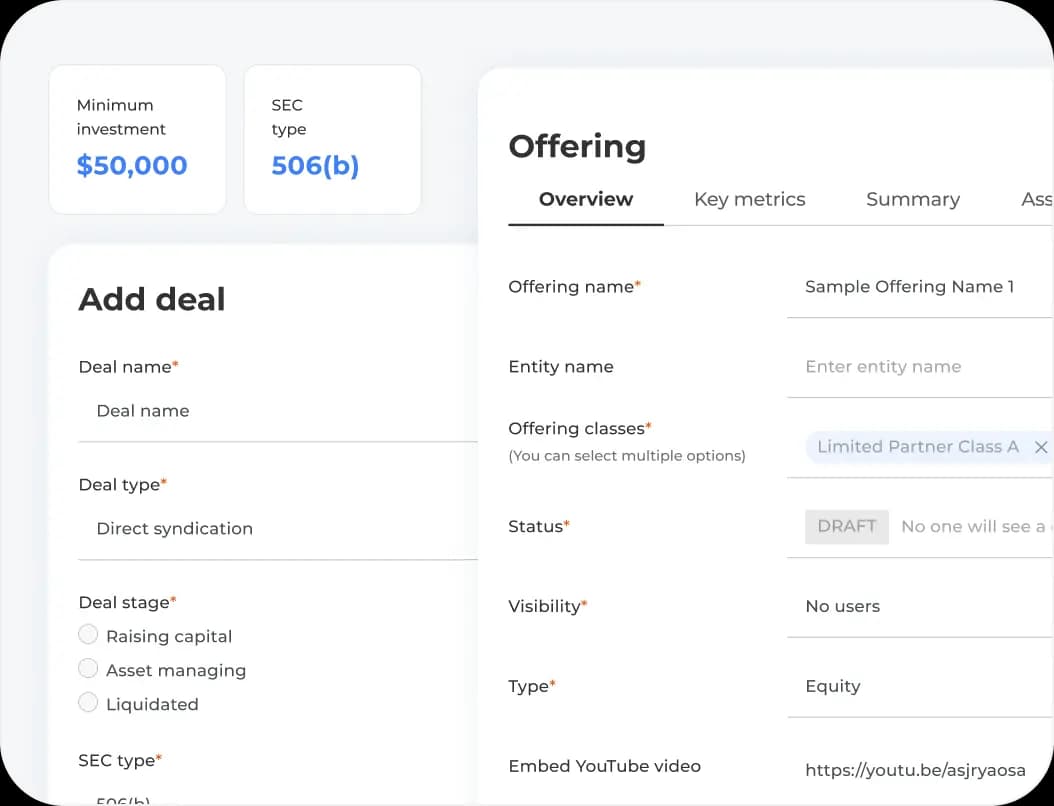The width and height of the screenshot is (1054, 806).
Task: Open the Key metrics tab
Action: coord(749,199)
